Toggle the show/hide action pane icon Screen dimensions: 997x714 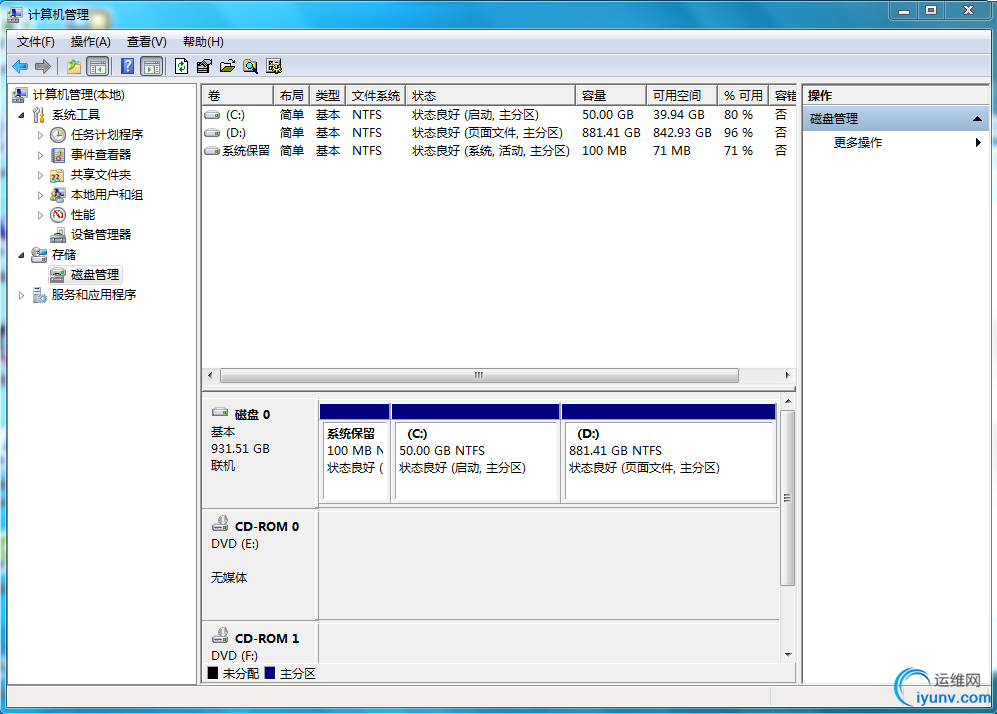(151, 66)
